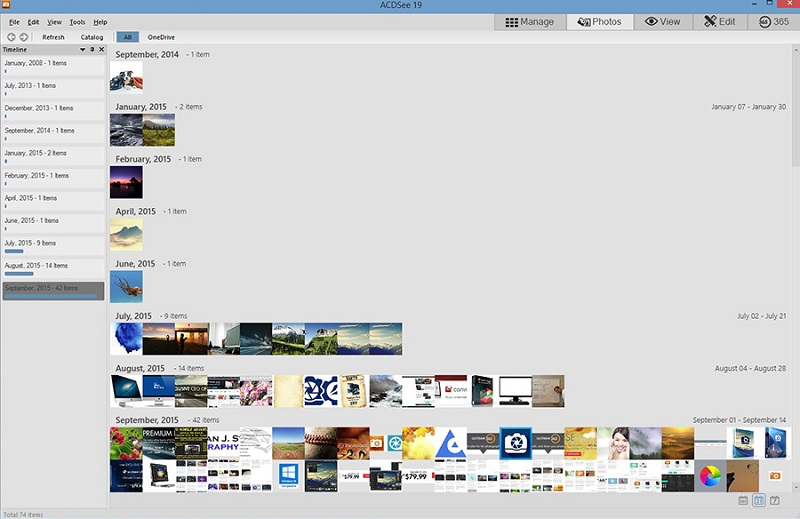Open the pink flowers thumbnail in August, 2015
This screenshot has width=800, height=519.
pos(256,391)
